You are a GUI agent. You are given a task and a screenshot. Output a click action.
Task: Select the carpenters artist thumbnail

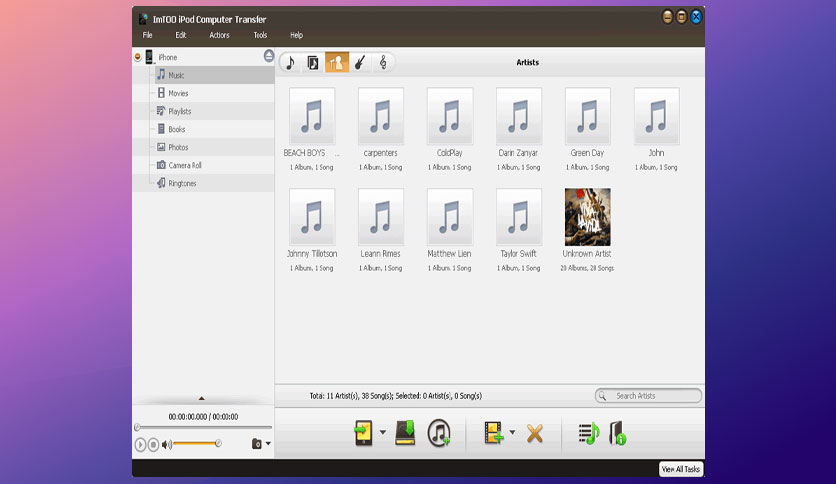(381, 116)
